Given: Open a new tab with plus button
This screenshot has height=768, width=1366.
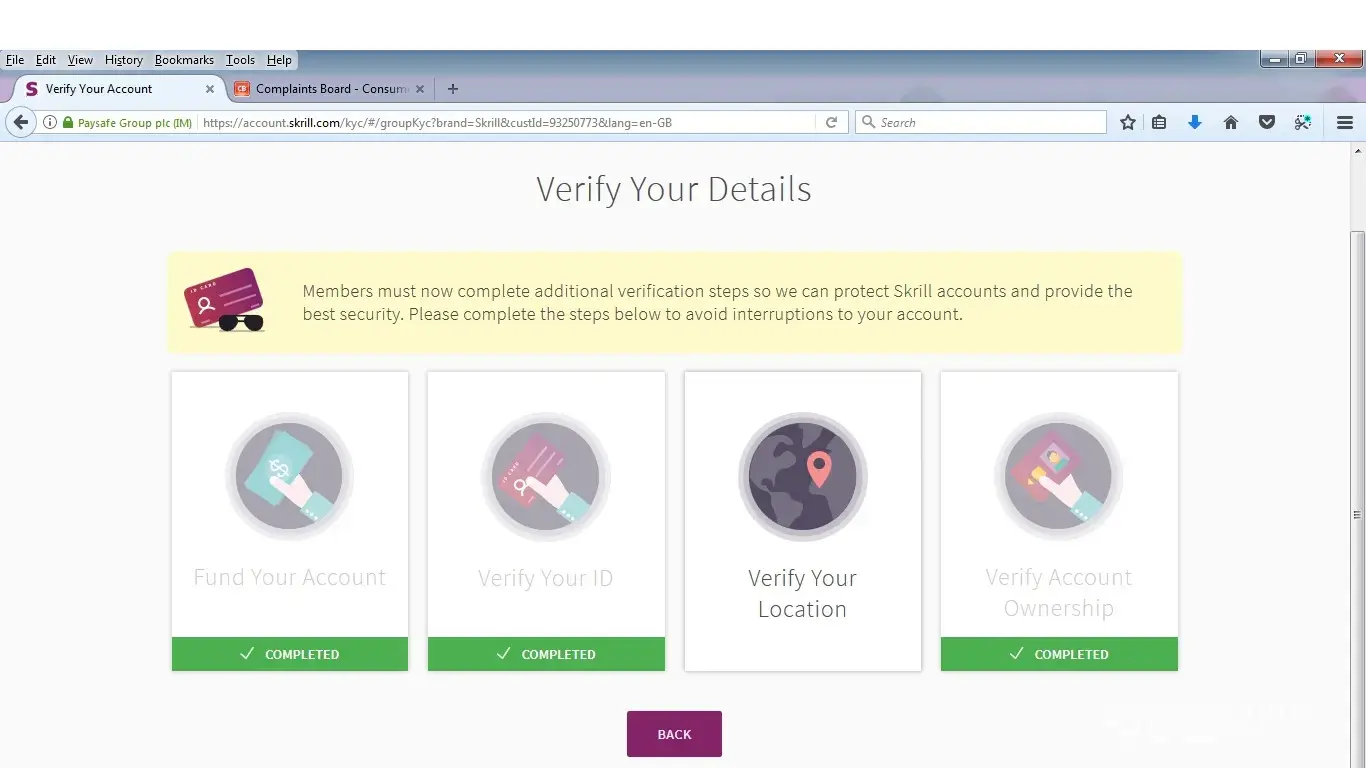Looking at the screenshot, I should (x=453, y=89).
